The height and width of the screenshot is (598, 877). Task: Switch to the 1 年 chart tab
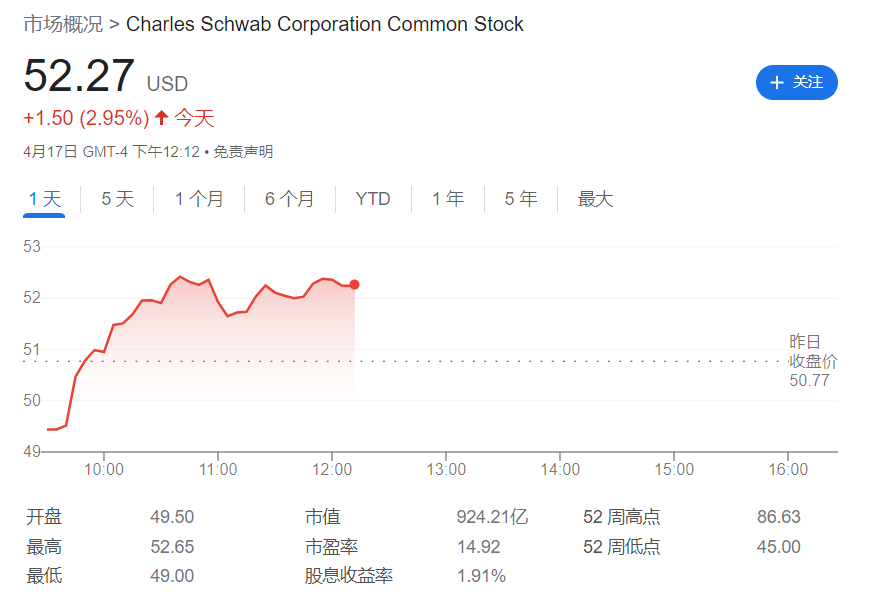pos(448,199)
